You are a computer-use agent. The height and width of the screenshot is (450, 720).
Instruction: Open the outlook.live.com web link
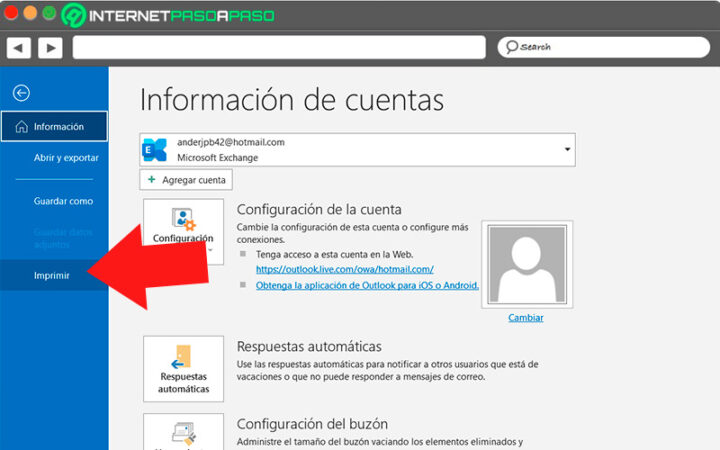pos(345,270)
